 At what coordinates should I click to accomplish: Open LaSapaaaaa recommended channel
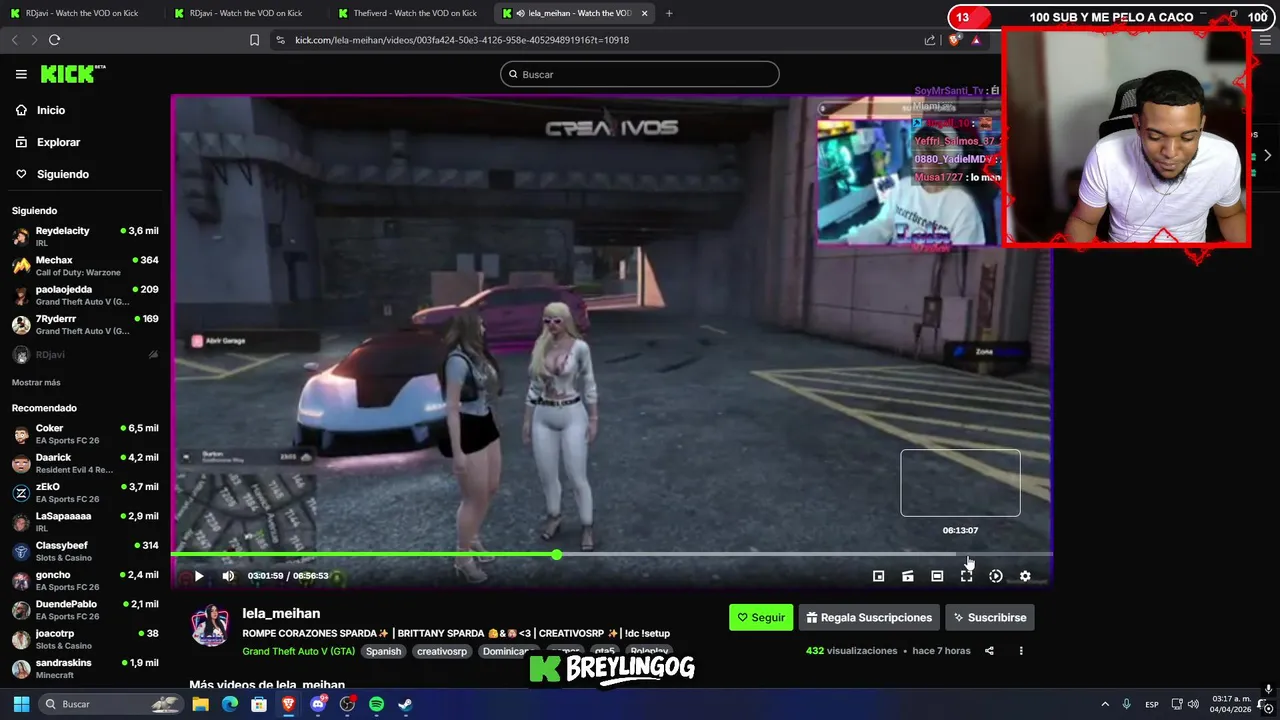click(85, 522)
